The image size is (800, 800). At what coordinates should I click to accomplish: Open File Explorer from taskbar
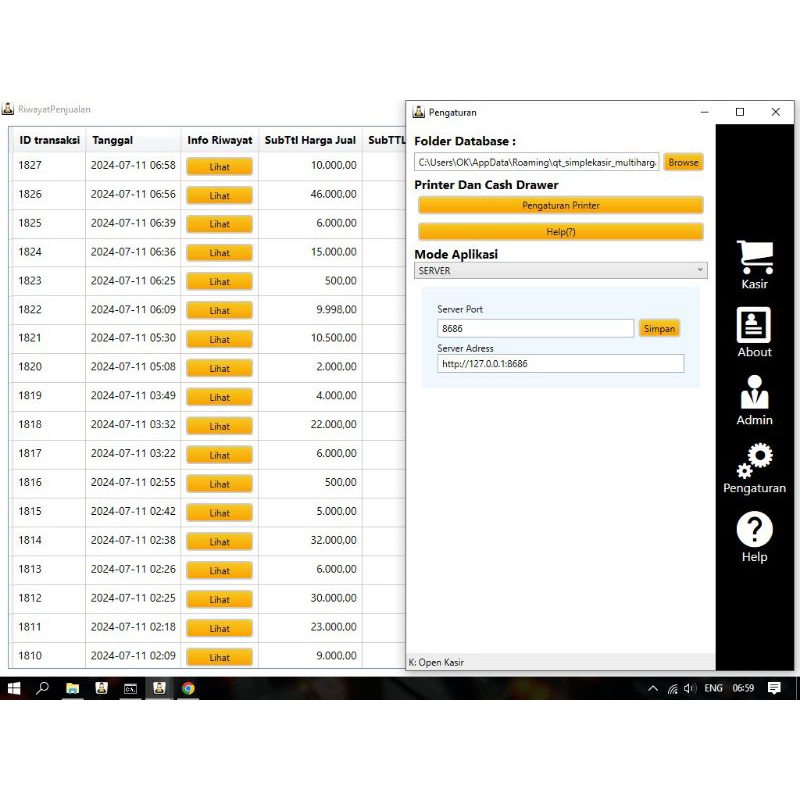(x=72, y=688)
